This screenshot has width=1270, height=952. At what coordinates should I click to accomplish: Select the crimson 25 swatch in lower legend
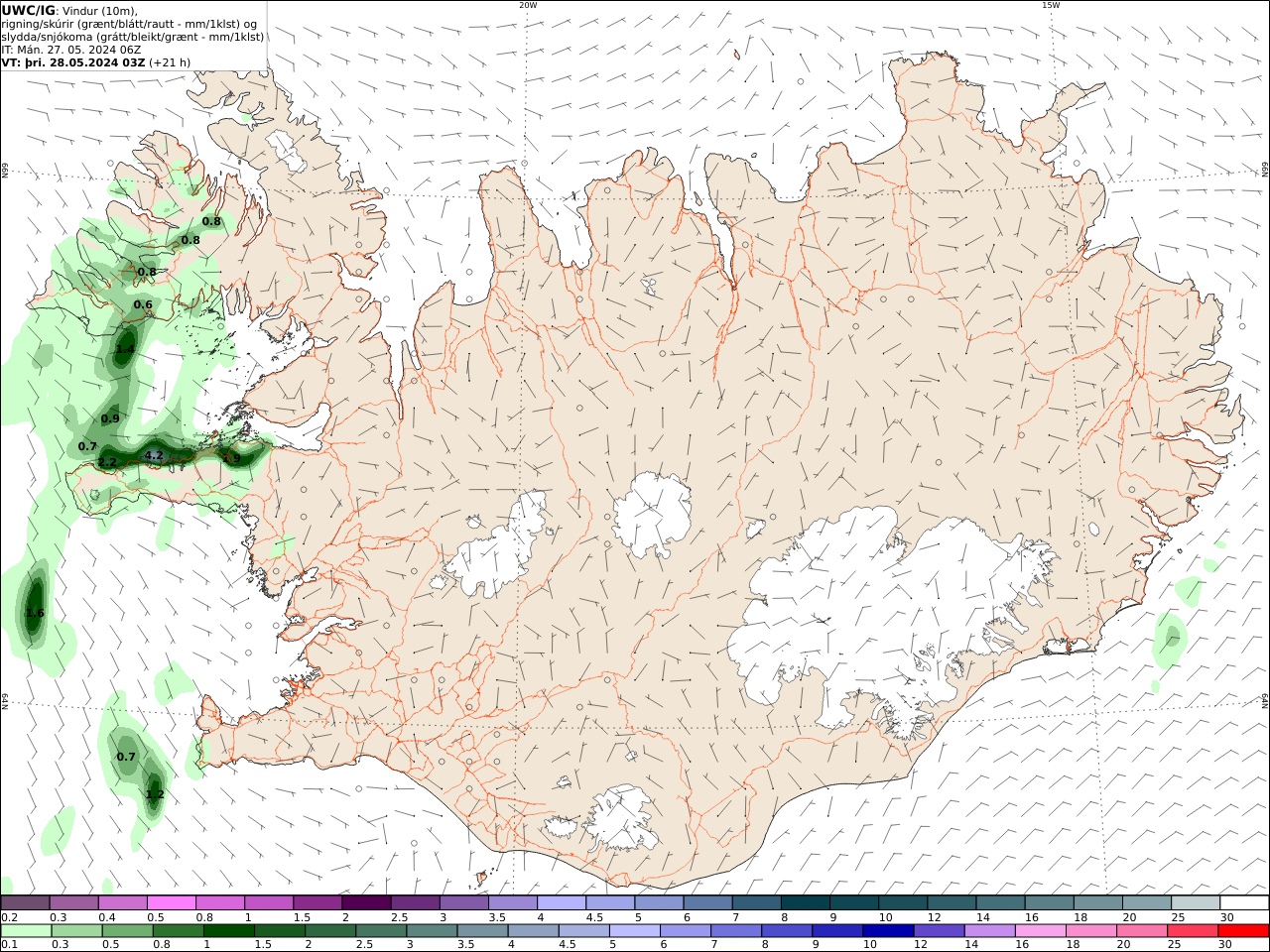click(1192, 931)
